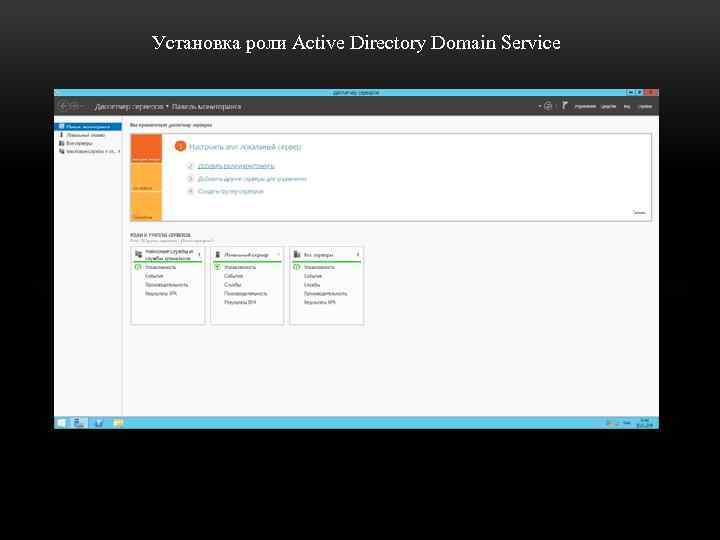Click the Файловые службы sidebar icon
The height and width of the screenshot is (540, 720).
[62, 151]
